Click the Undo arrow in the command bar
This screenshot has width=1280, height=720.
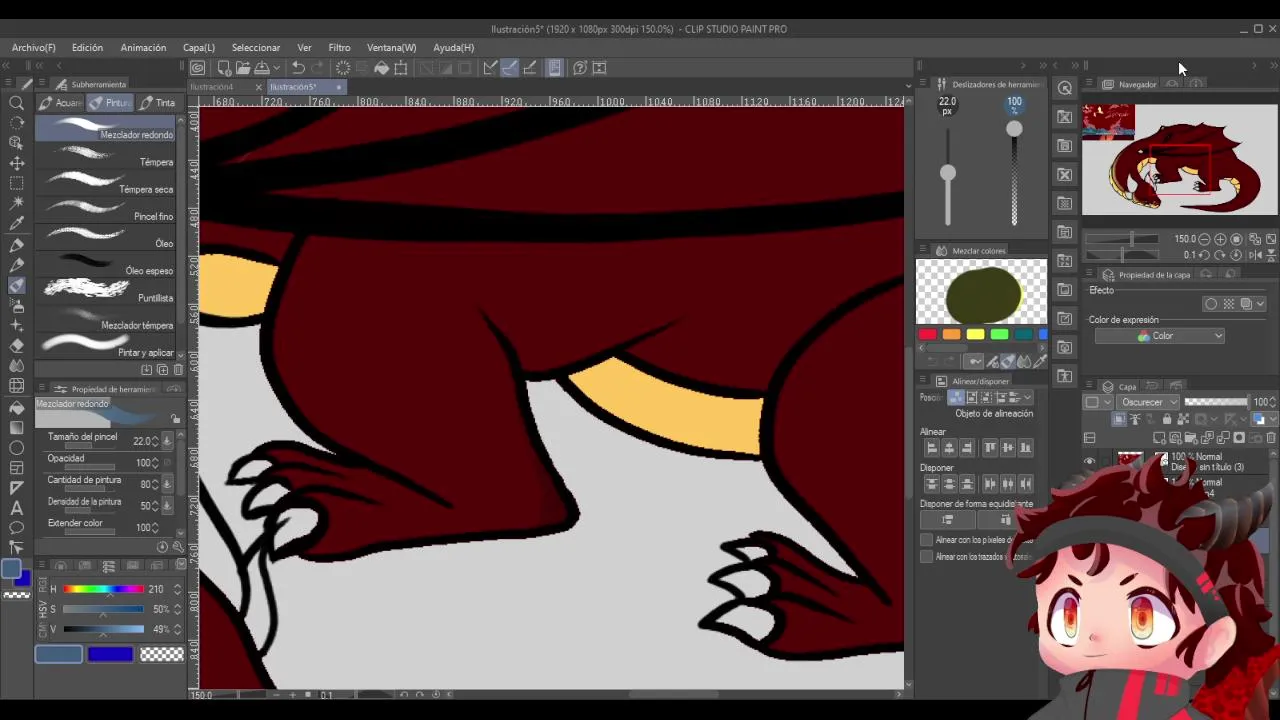[298, 68]
